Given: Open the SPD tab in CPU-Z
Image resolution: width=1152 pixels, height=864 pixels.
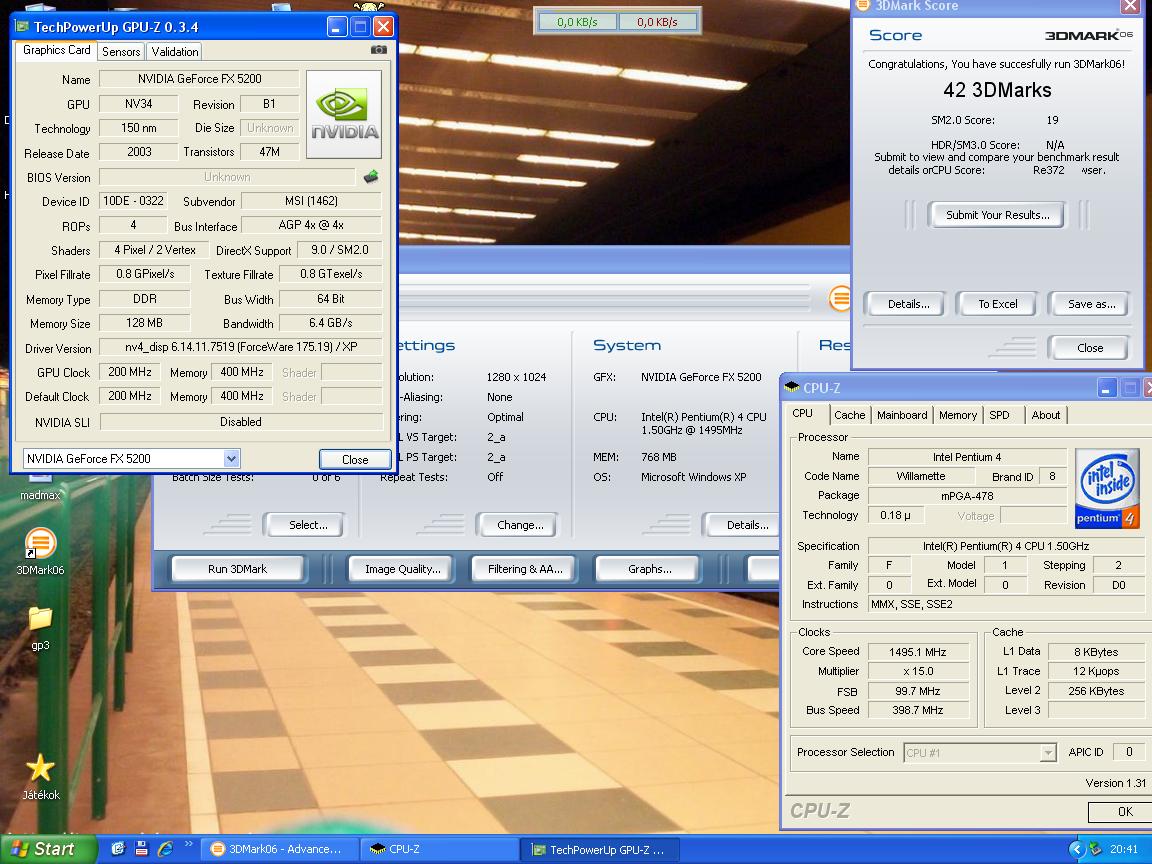Looking at the screenshot, I should 999,415.
